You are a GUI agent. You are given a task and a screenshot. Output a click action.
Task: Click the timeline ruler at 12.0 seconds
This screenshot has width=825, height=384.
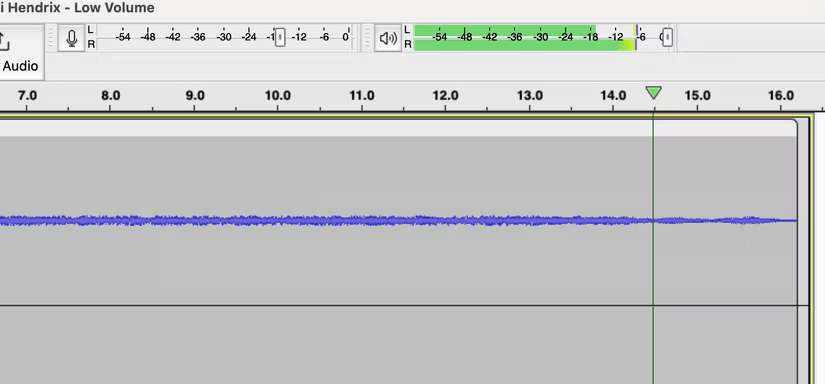pos(445,96)
